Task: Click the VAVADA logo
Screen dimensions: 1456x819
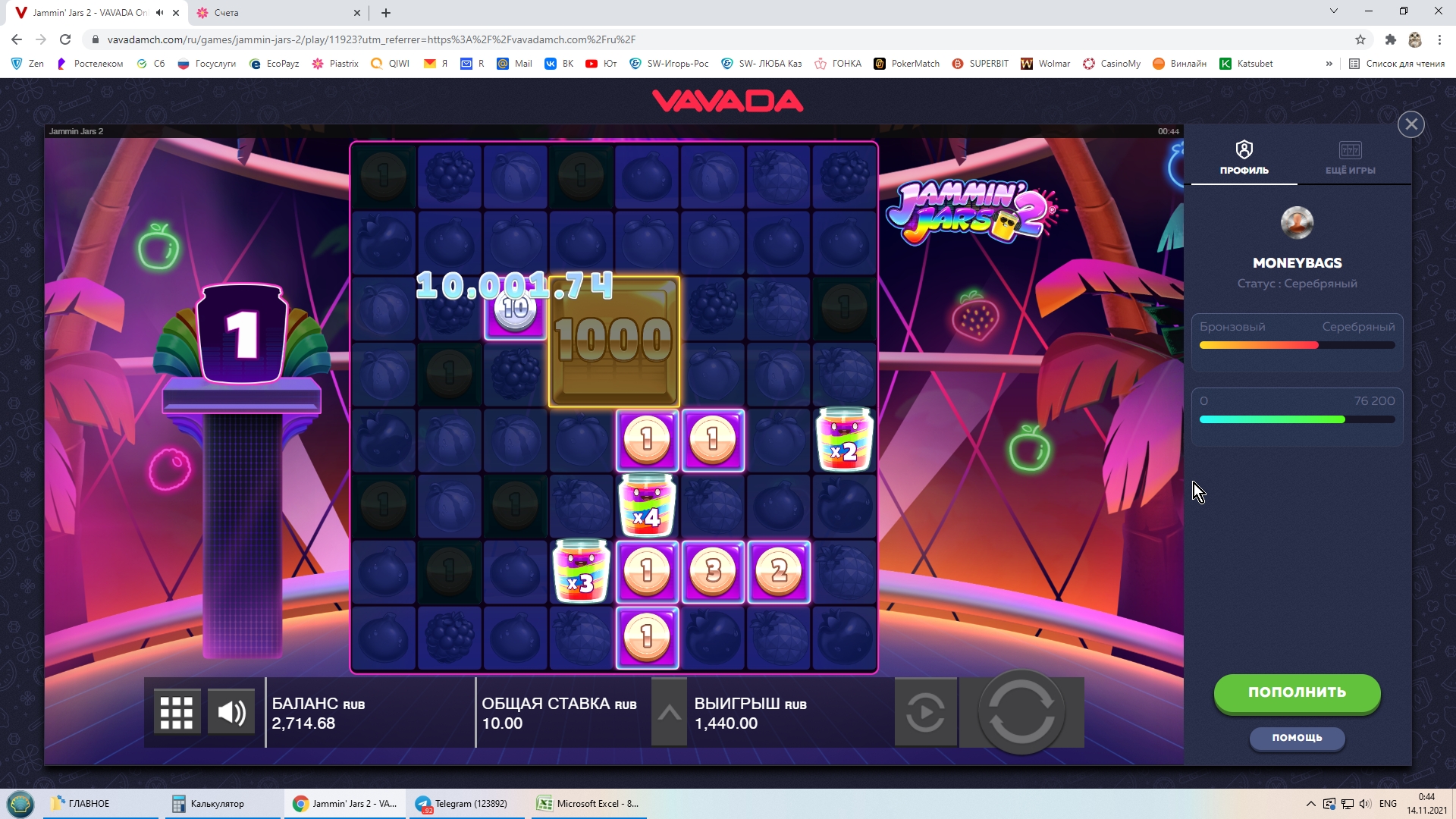Action: [x=727, y=101]
